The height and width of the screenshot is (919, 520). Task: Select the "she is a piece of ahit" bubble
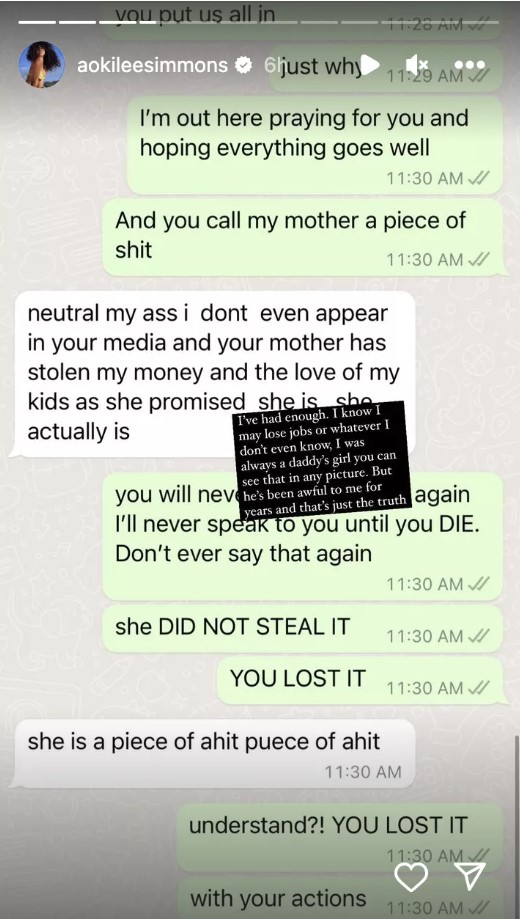[x=213, y=754]
